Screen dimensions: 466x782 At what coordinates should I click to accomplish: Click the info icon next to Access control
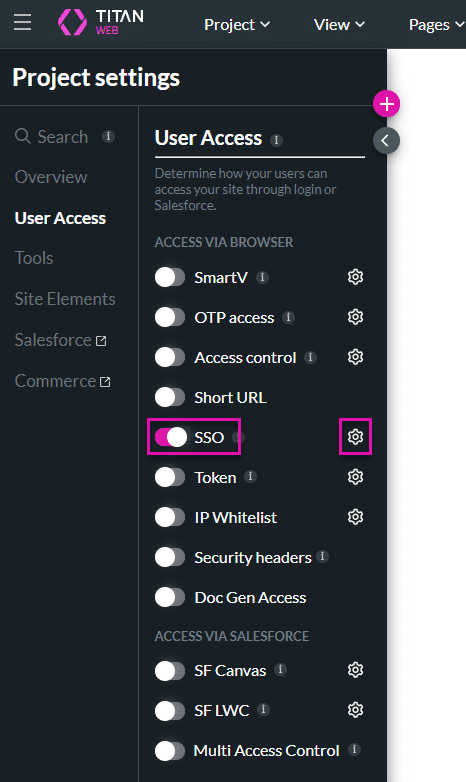click(310, 357)
